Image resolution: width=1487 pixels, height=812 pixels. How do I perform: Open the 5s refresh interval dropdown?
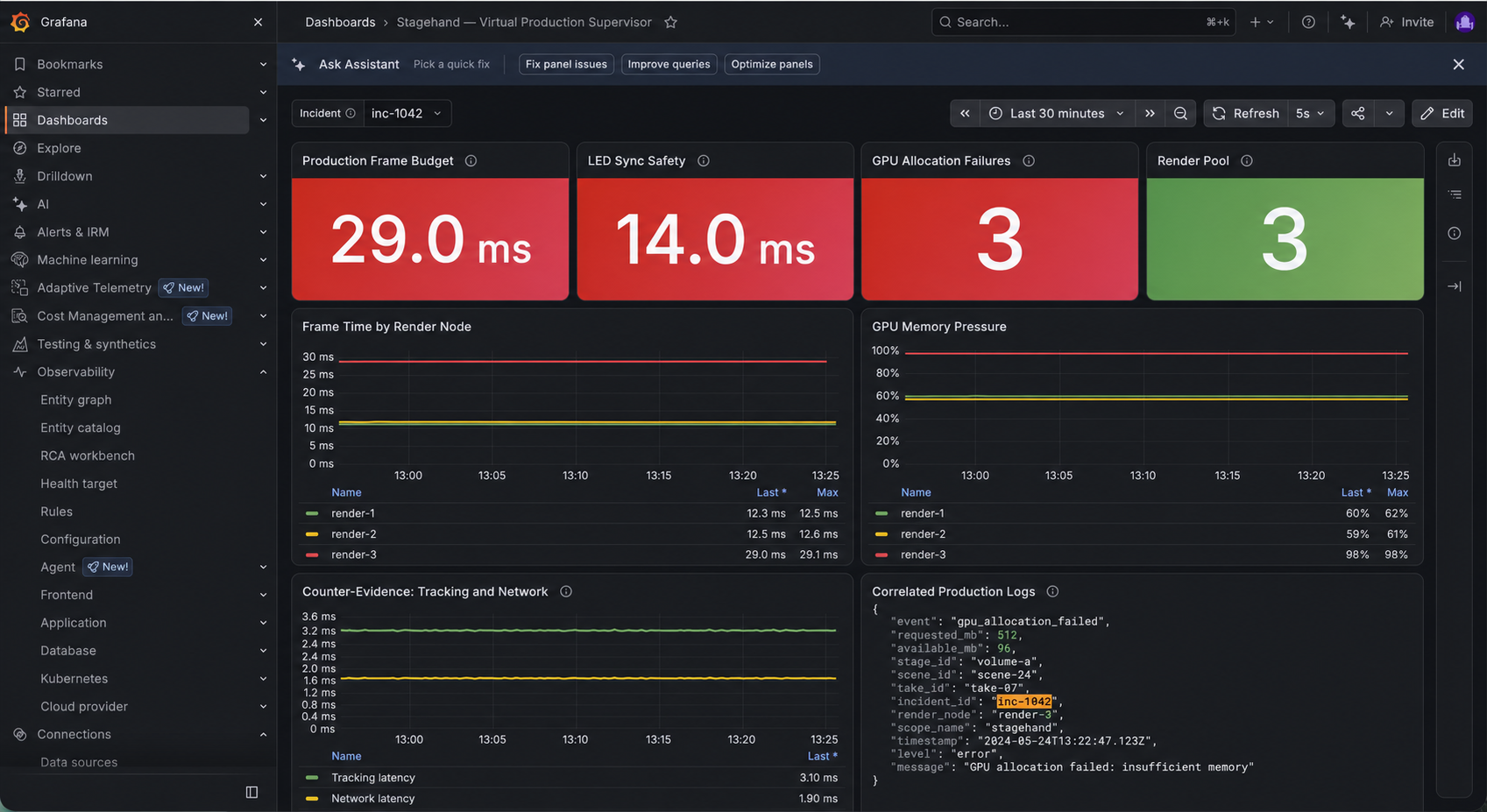tap(1311, 113)
